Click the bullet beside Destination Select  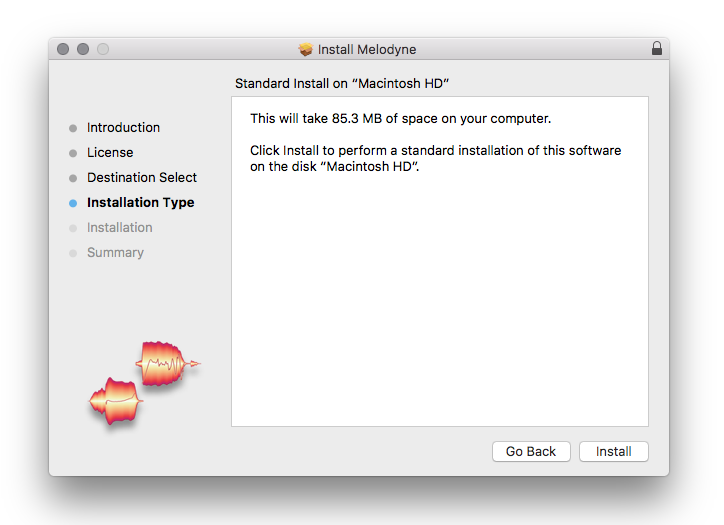click(73, 178)
